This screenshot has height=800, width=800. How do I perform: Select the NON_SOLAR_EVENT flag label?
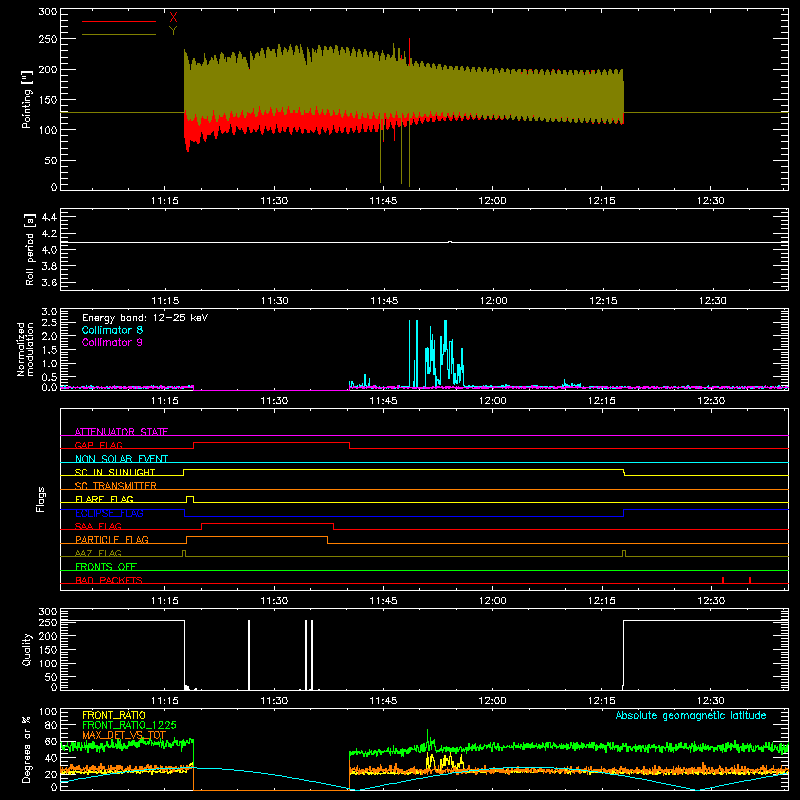[121, 459]
